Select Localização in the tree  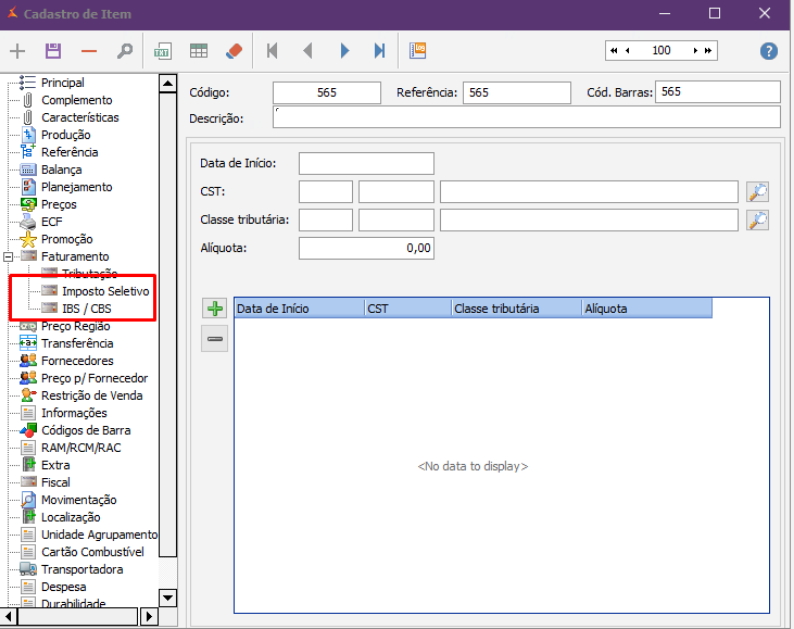(71, 517)
